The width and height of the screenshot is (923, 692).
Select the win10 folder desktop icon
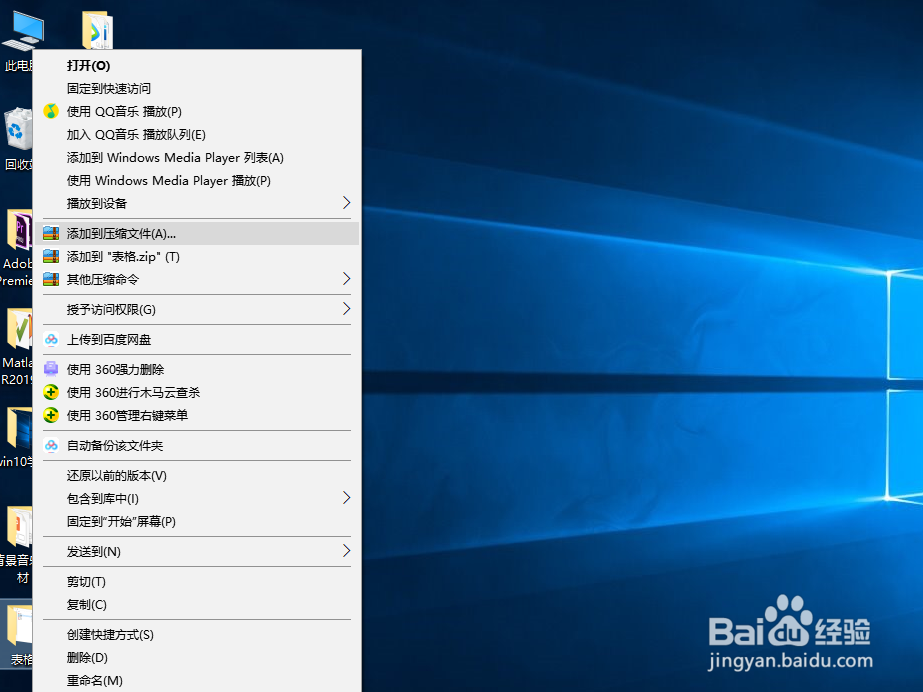pos(18,438)
